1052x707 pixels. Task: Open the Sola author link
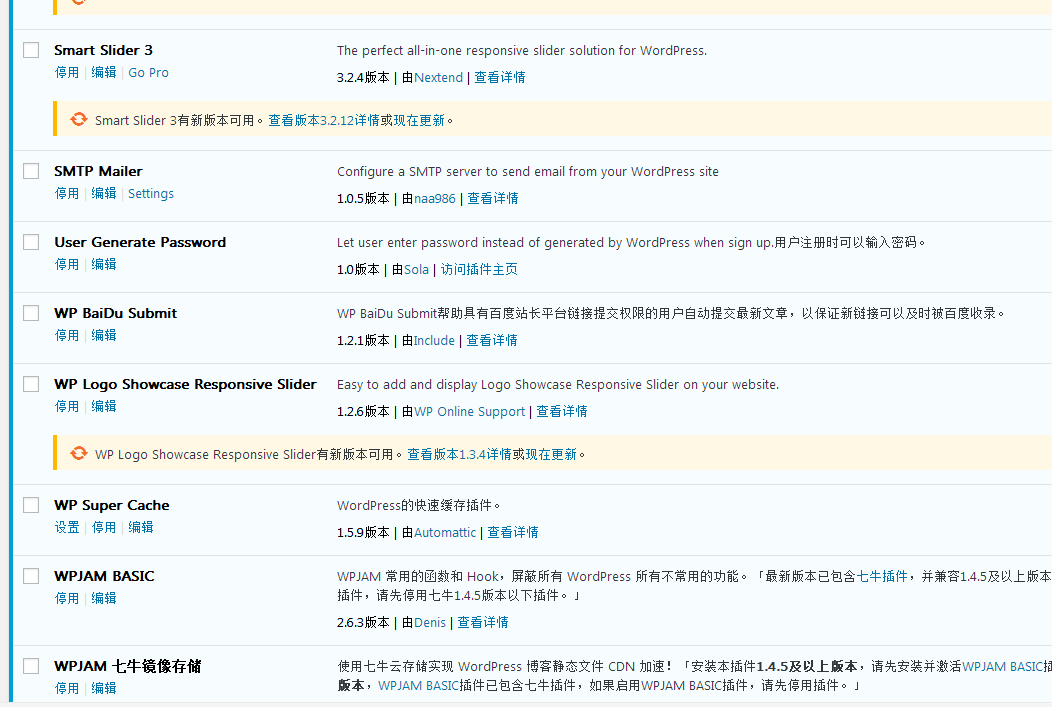(x=416, y=269)
